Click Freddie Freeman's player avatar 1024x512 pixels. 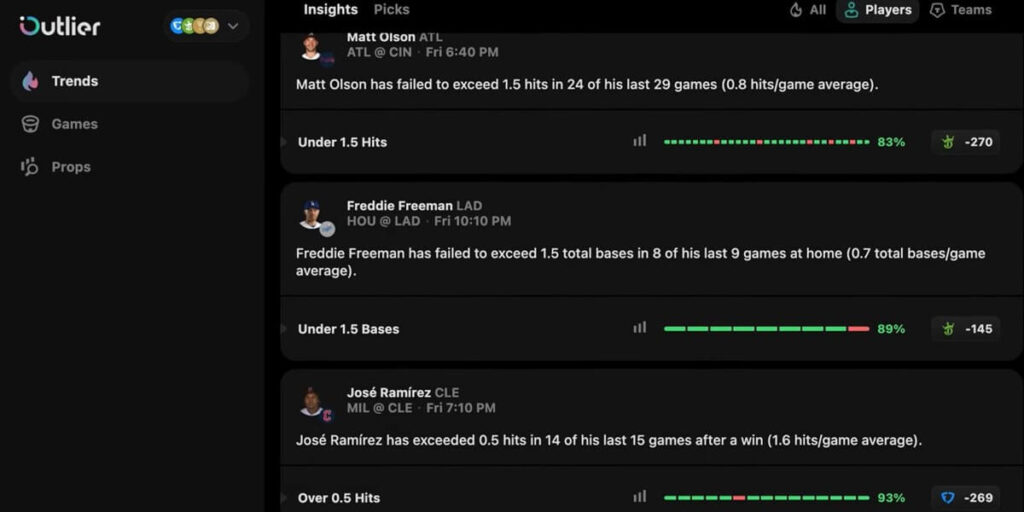(312, 214)
